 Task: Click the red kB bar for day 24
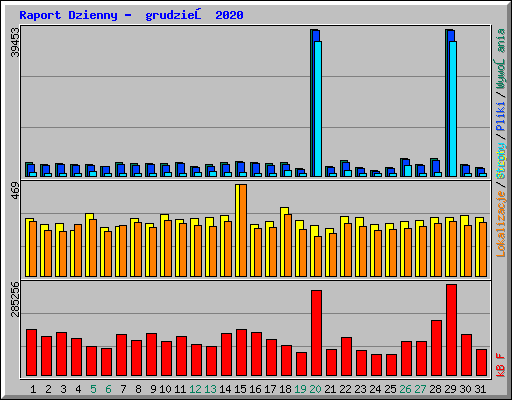tap(377, 365)
